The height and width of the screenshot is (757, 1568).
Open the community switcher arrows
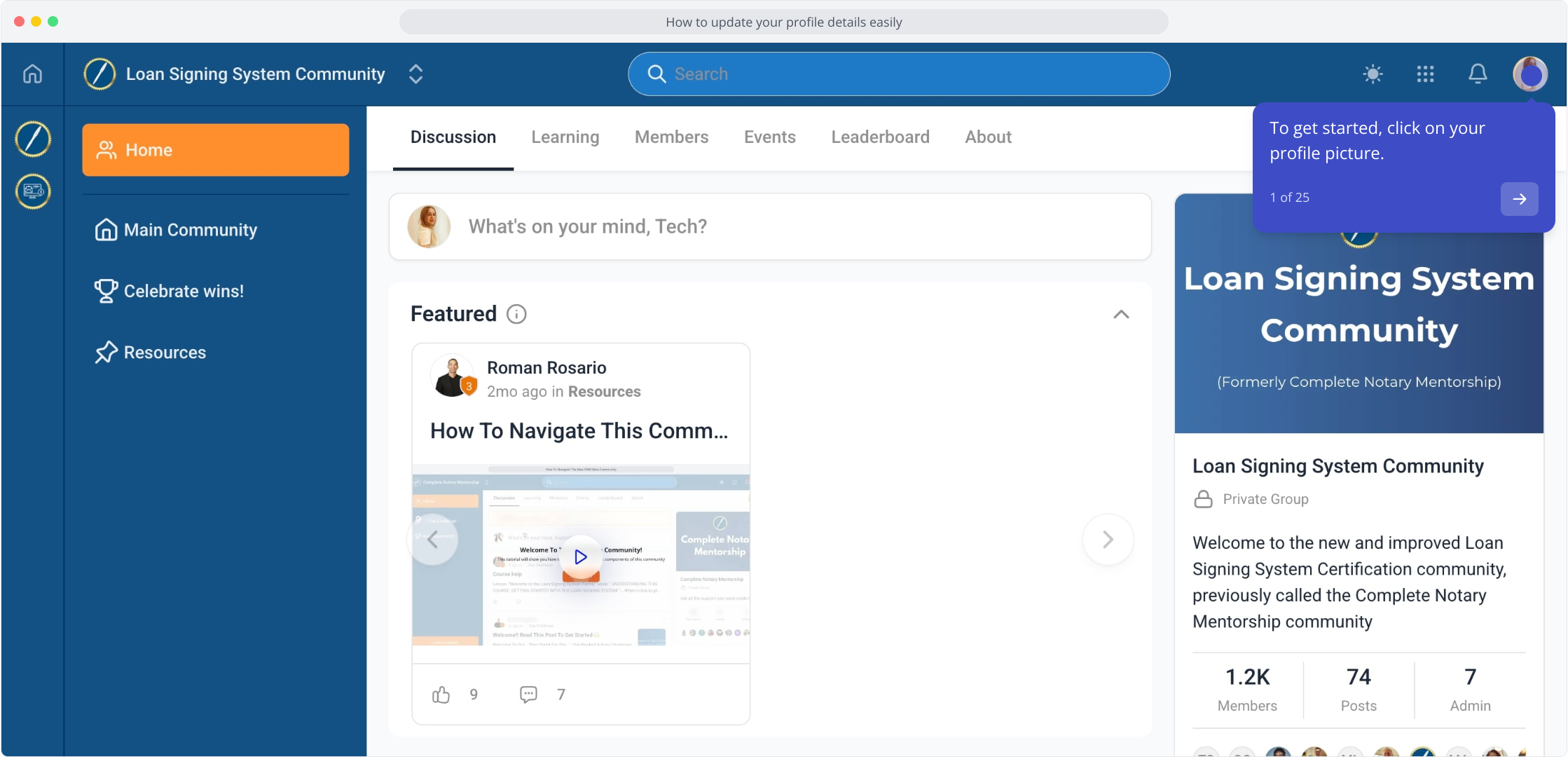(x=415, y=74)
